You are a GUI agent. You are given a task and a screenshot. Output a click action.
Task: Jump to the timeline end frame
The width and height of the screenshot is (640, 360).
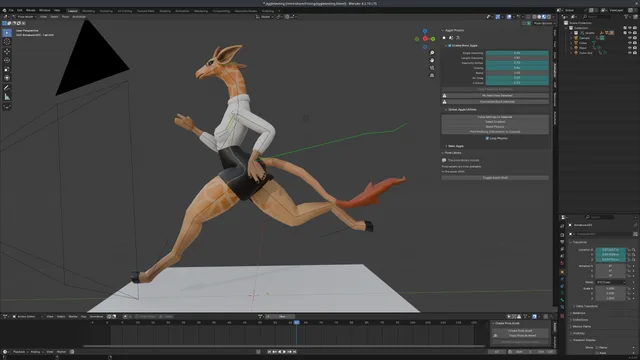click(294, 351)
